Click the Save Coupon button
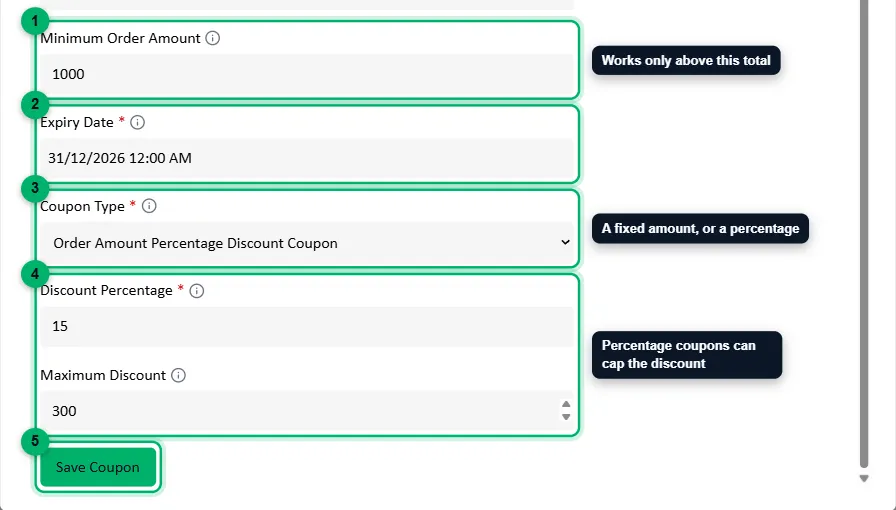Screen dimensions: 896x510 click(98, 467)
